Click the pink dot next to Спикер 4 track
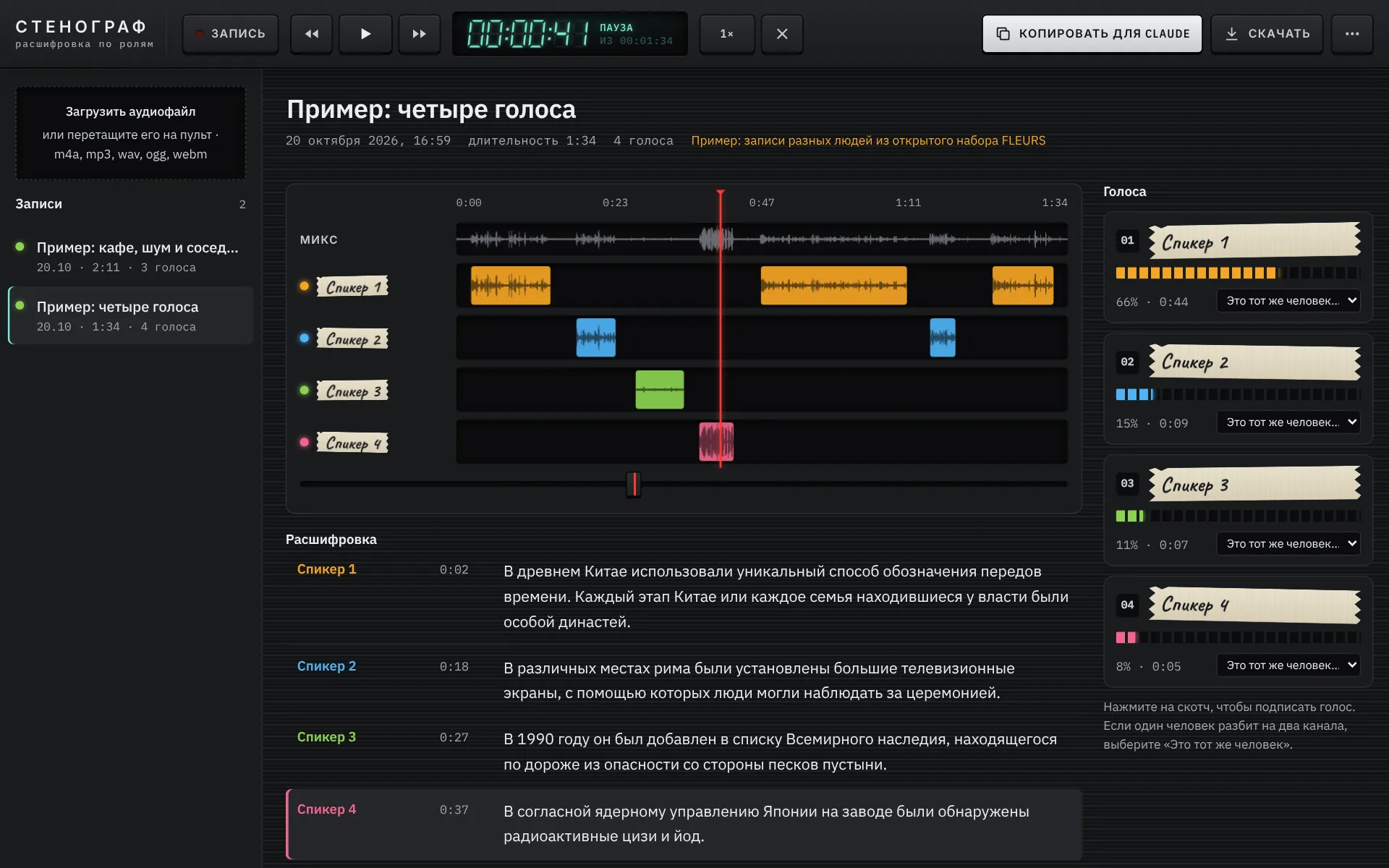The image size is (1389, 868). point(305,442)
